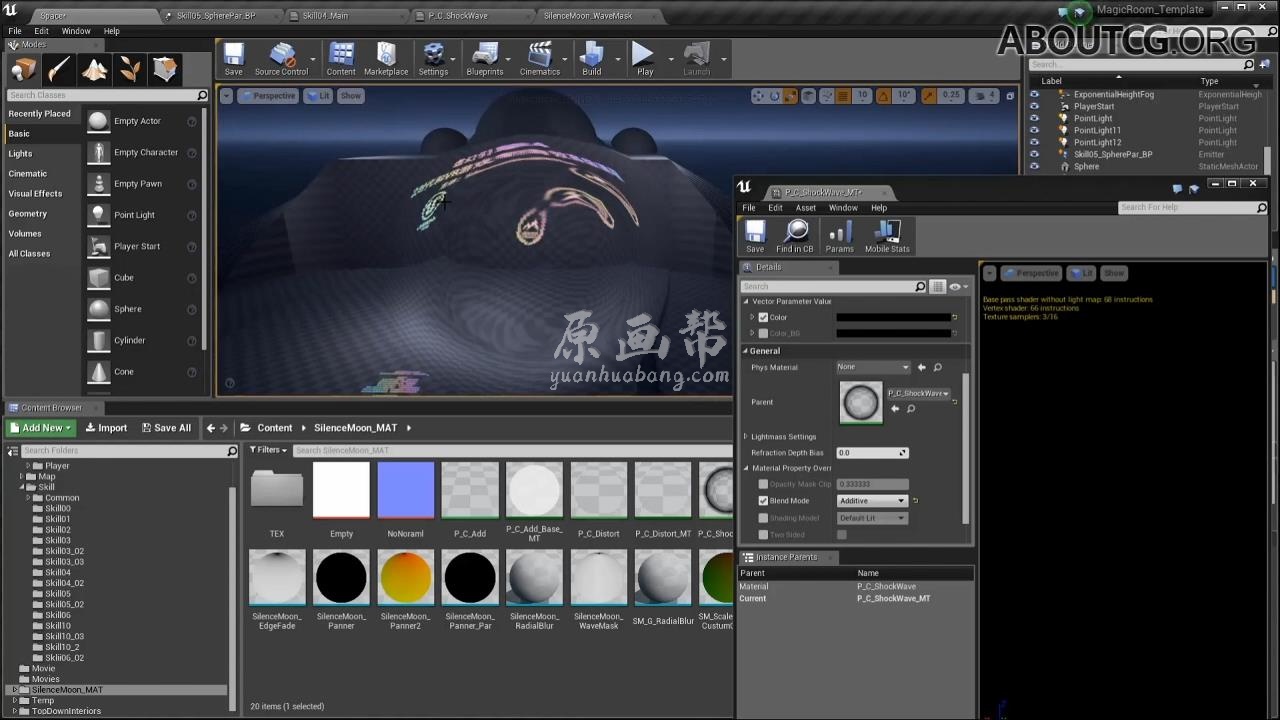
Task: Click the Mobile Stats icon
Action: [887, 232]
